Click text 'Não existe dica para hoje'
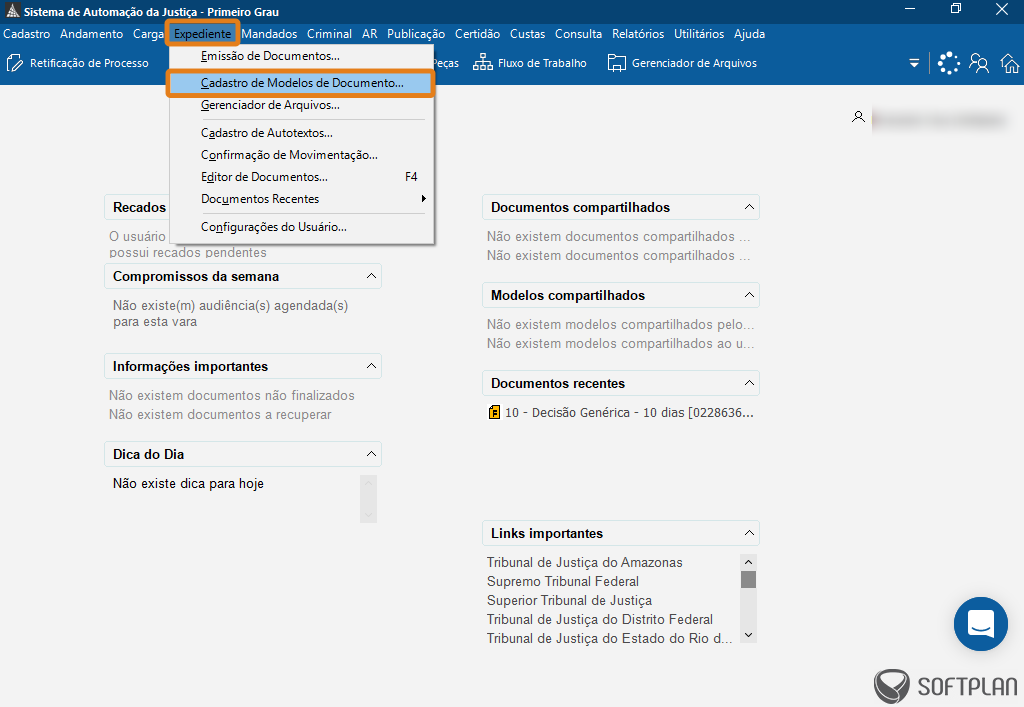 click(x=188, y=484)
